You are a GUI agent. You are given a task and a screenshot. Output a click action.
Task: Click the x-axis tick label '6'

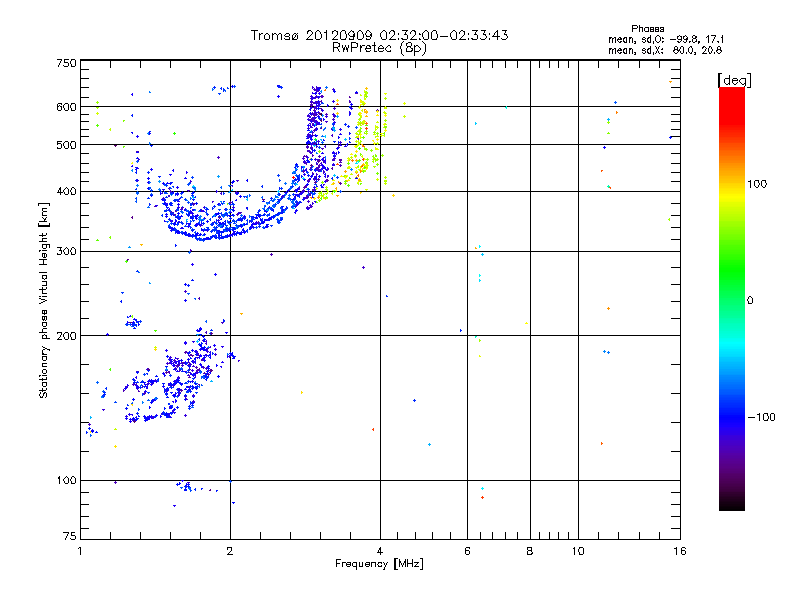(x=467, y=551)
